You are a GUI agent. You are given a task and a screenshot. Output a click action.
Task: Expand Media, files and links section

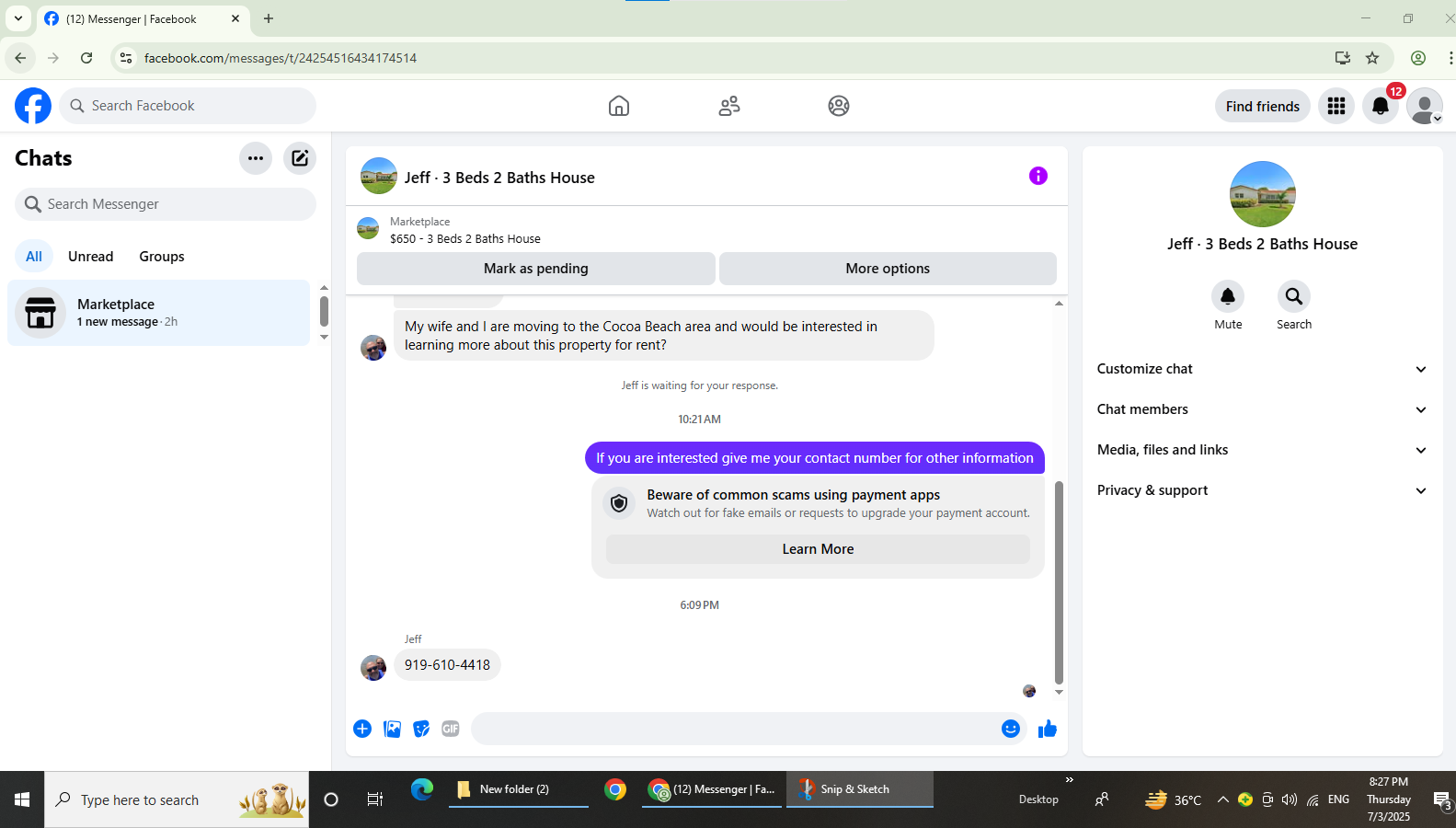tap(1263, 450)
